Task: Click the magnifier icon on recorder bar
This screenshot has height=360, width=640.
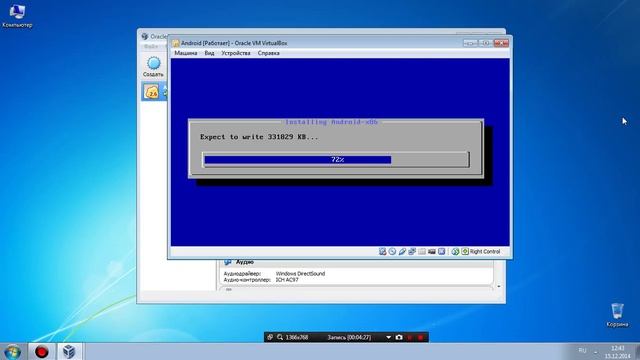Action: coord(280,337)
